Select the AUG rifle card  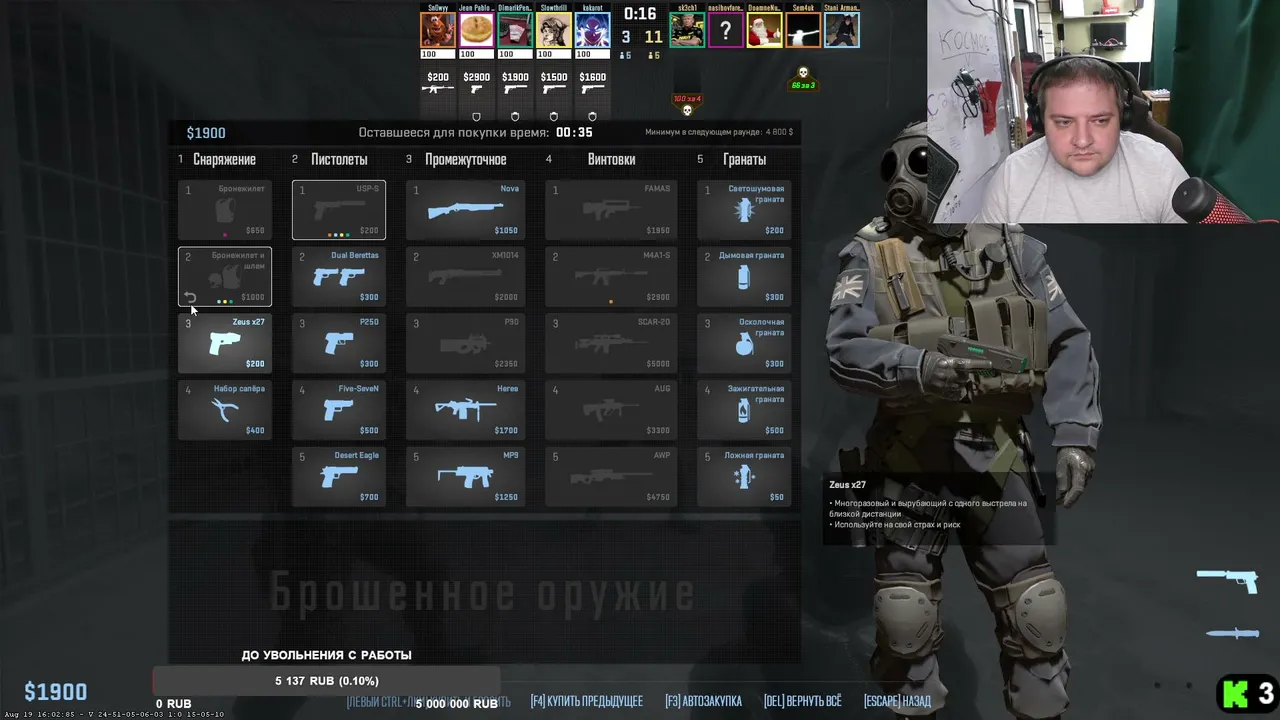tap(611, 410)
